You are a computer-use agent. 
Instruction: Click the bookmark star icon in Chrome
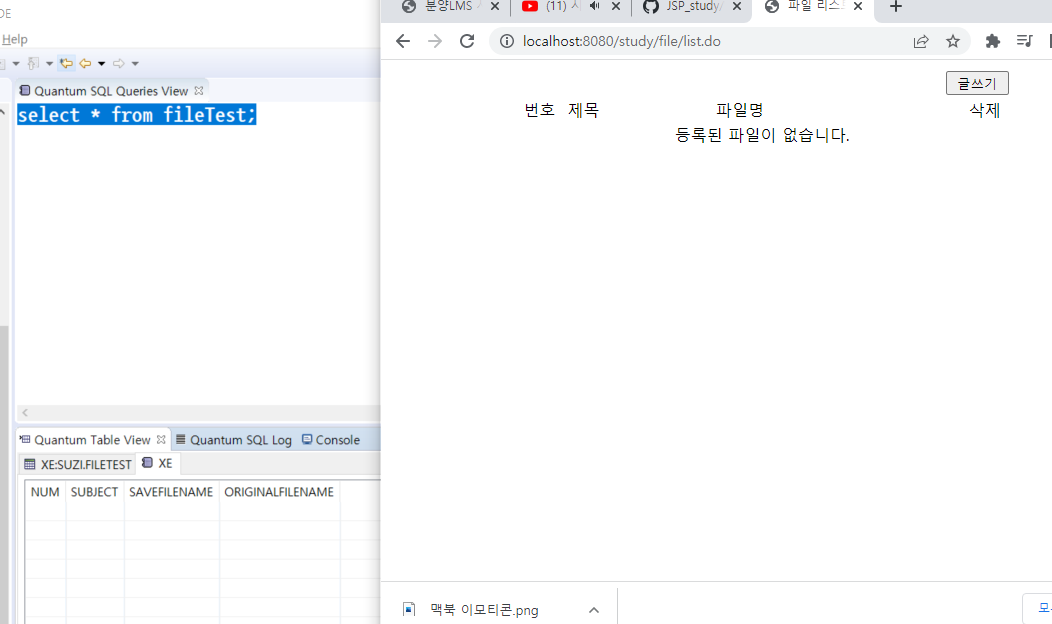pos(952,41)
